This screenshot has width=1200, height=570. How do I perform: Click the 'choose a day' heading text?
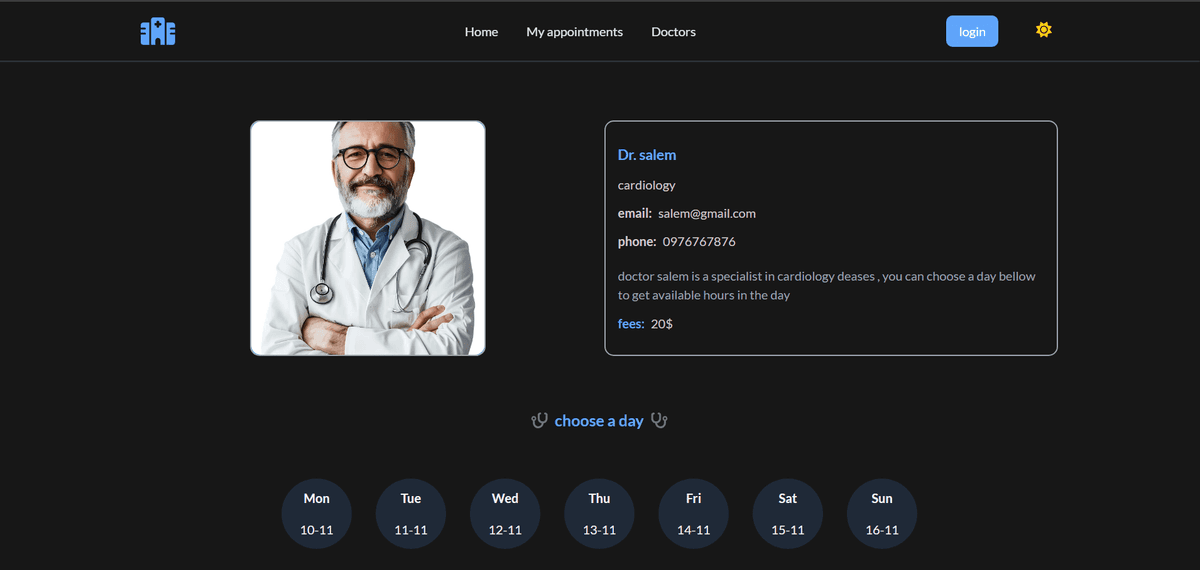(598, 421)
